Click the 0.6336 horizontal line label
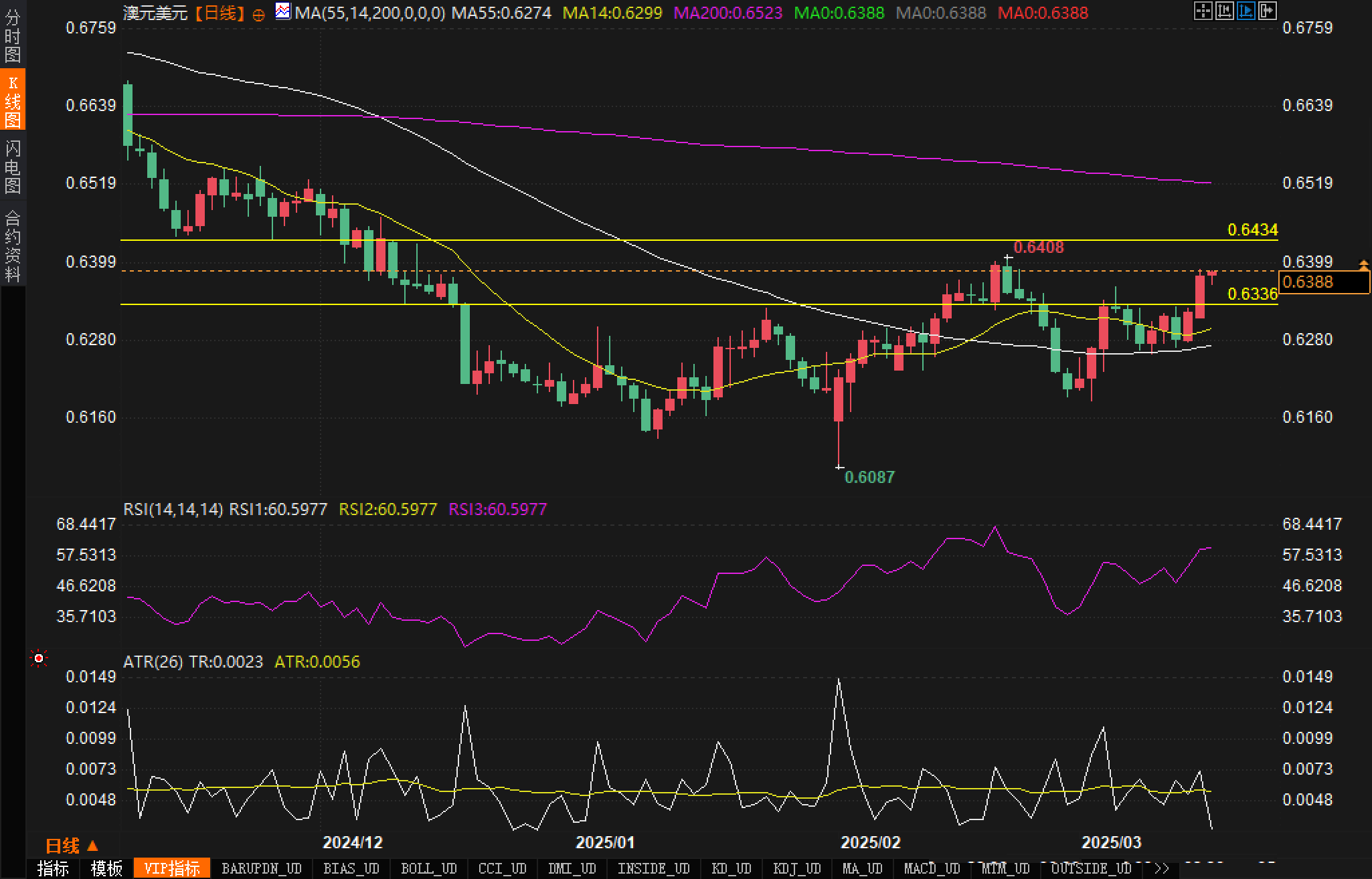 click(1253, 294)
